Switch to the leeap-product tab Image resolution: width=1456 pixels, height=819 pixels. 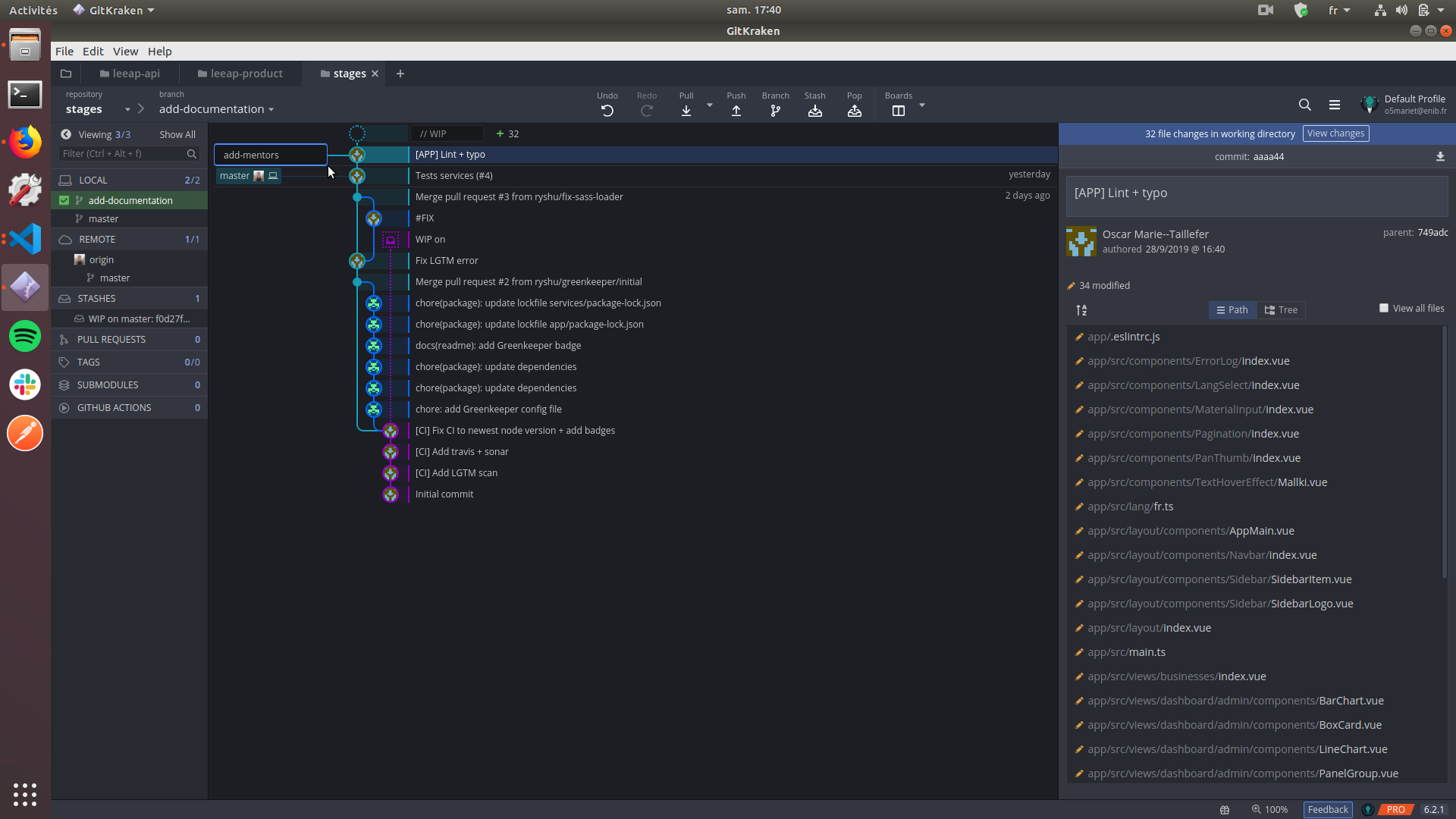(x=240, y=74)
